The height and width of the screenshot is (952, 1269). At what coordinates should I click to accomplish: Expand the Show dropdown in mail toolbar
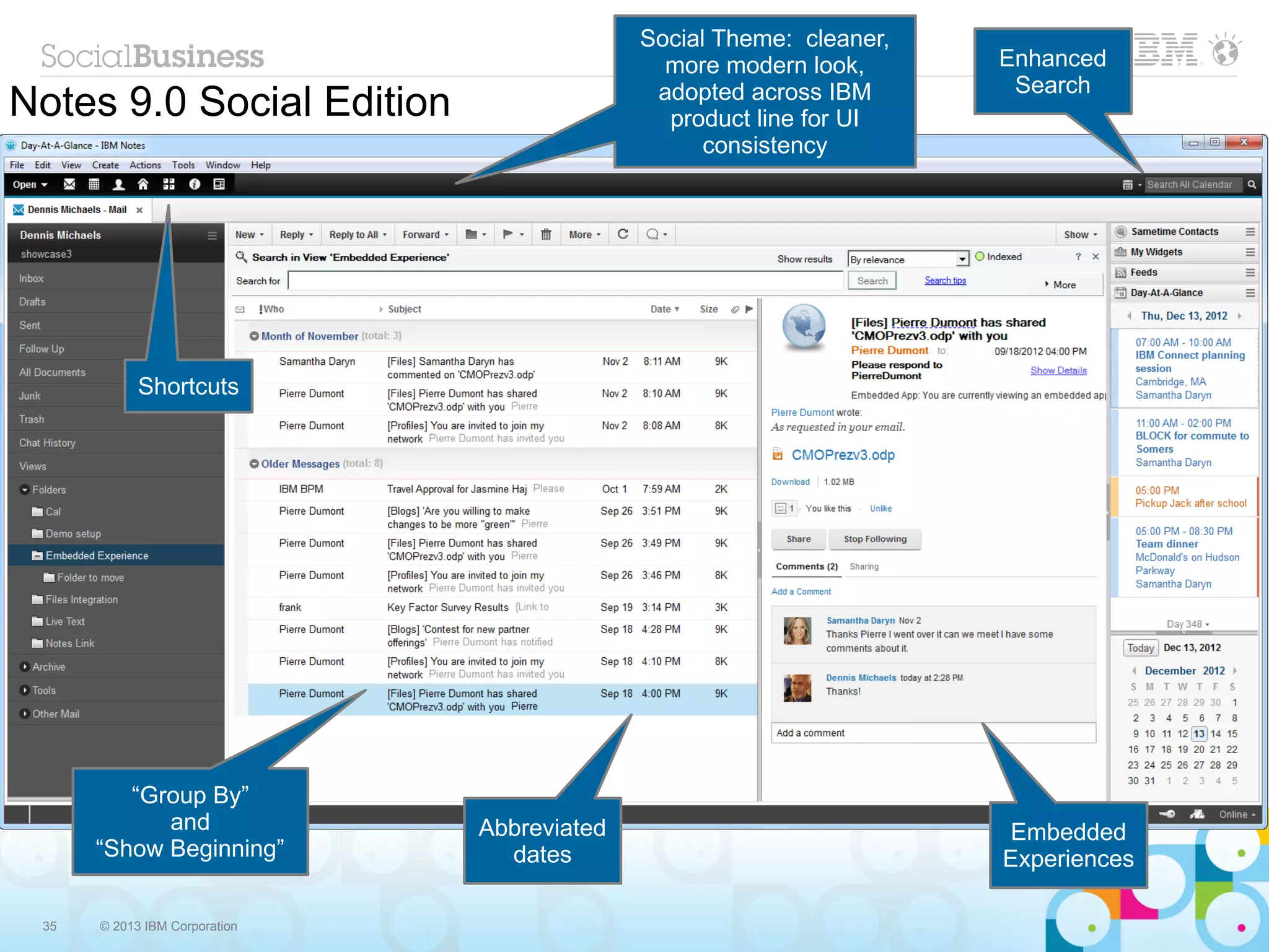click(1081, 234)
